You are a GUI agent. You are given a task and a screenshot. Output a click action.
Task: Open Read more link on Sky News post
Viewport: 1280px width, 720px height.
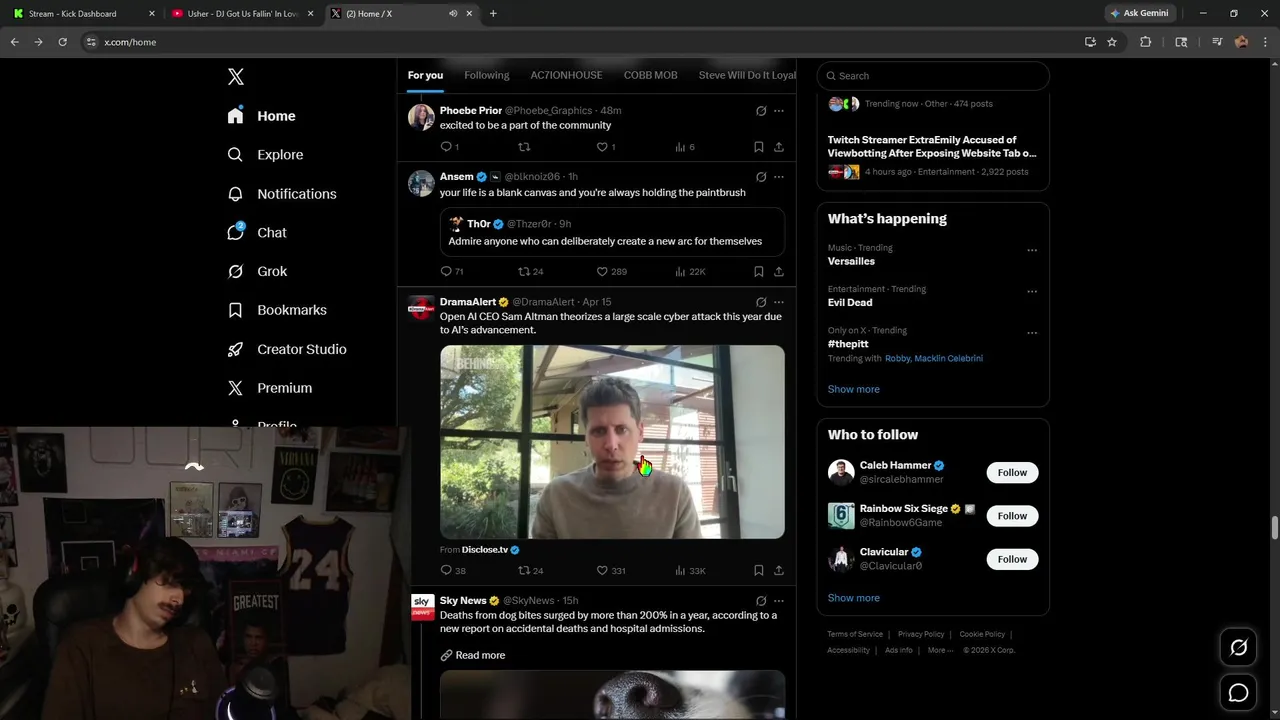pos(472,655)
